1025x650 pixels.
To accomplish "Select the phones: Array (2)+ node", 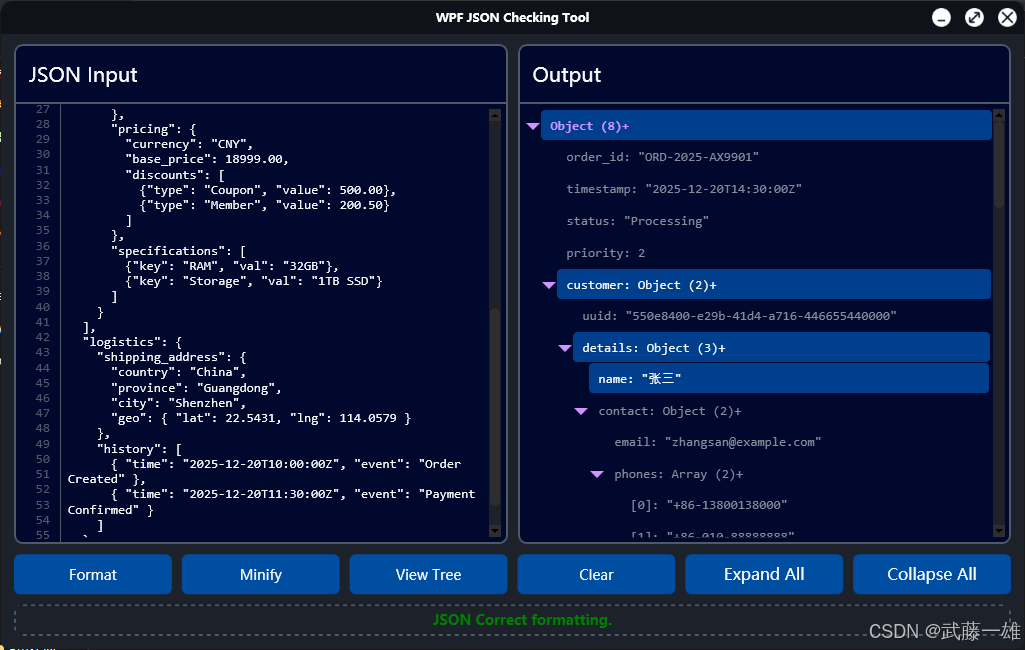I will tap(679, 474).
